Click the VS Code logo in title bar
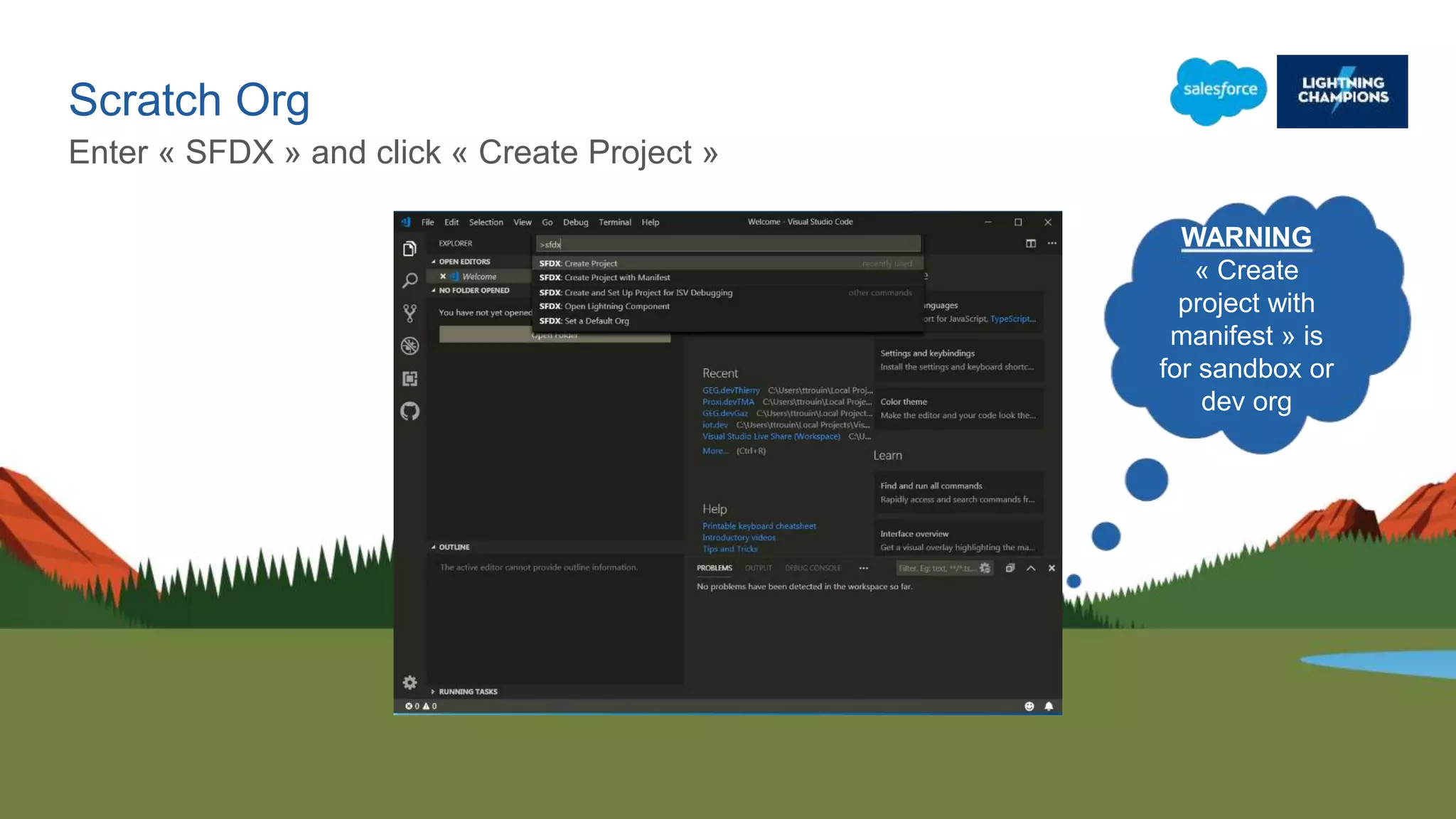 [406, 222]
